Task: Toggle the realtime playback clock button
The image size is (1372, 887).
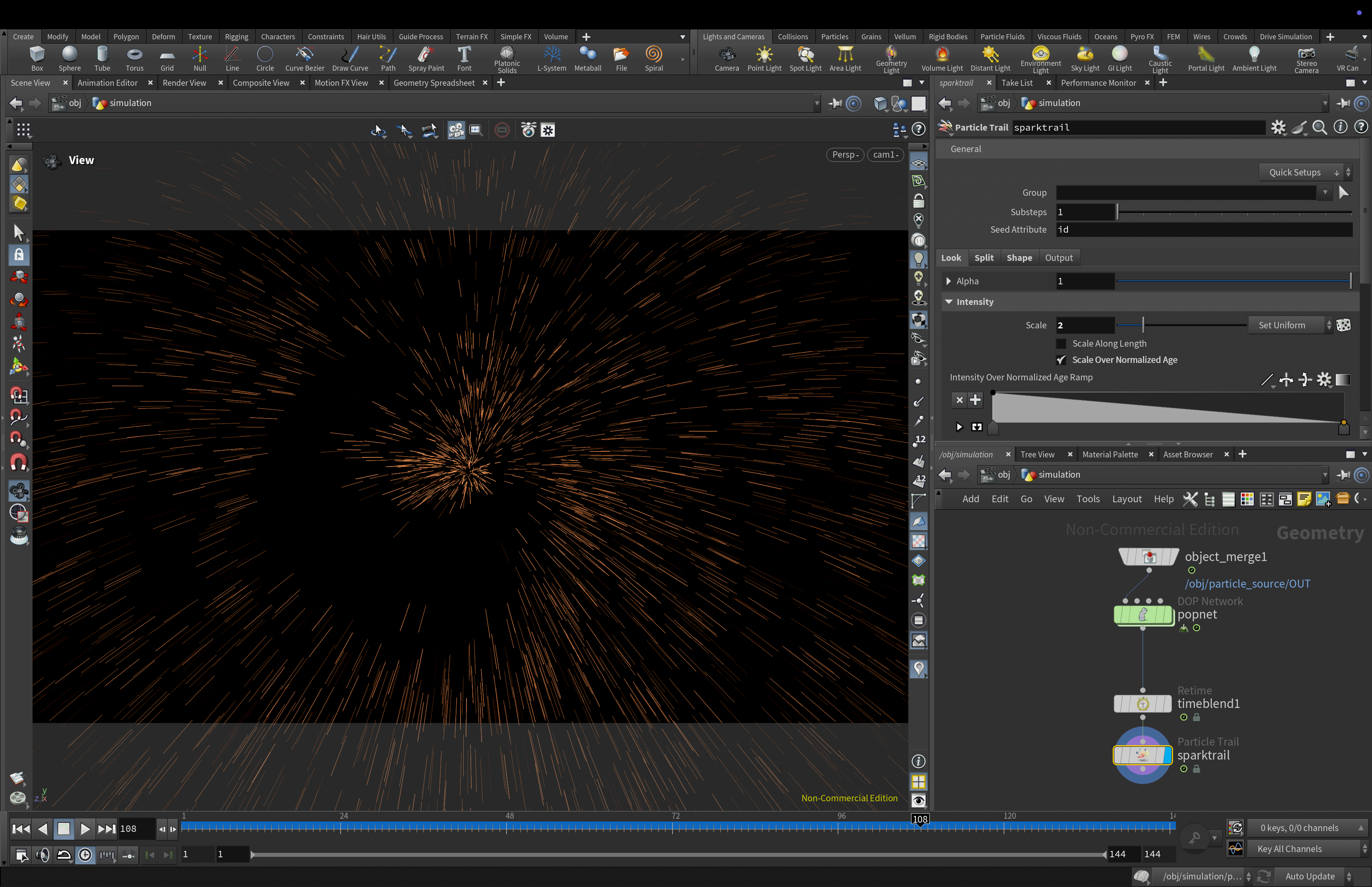Action: 85,855
